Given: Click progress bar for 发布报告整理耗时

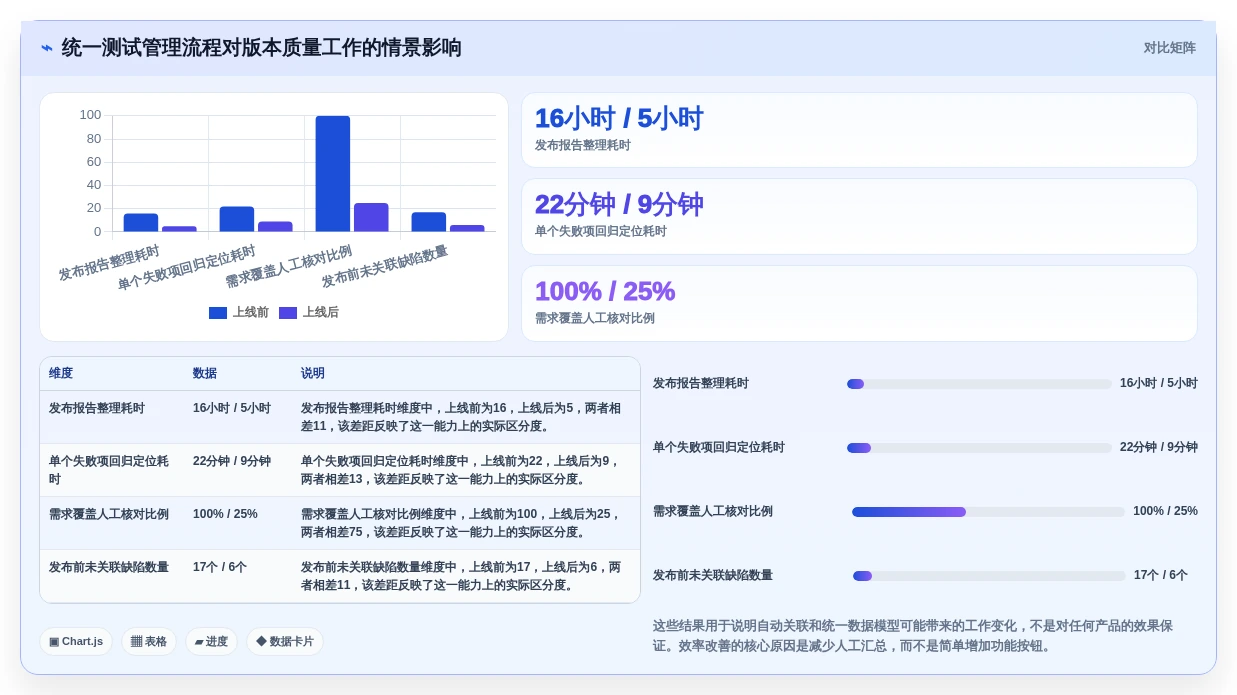Looking at the screenshot, I should coord(979,384).
